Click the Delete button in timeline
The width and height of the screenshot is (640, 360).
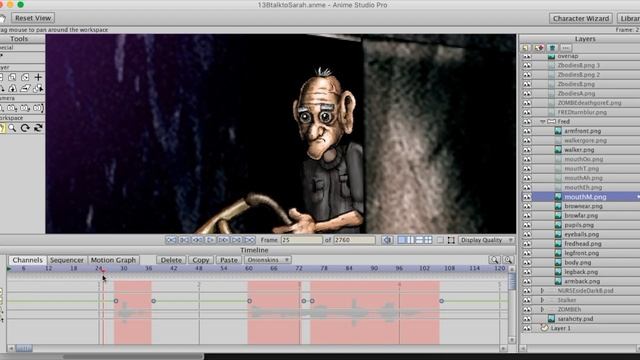coord(171,260)
